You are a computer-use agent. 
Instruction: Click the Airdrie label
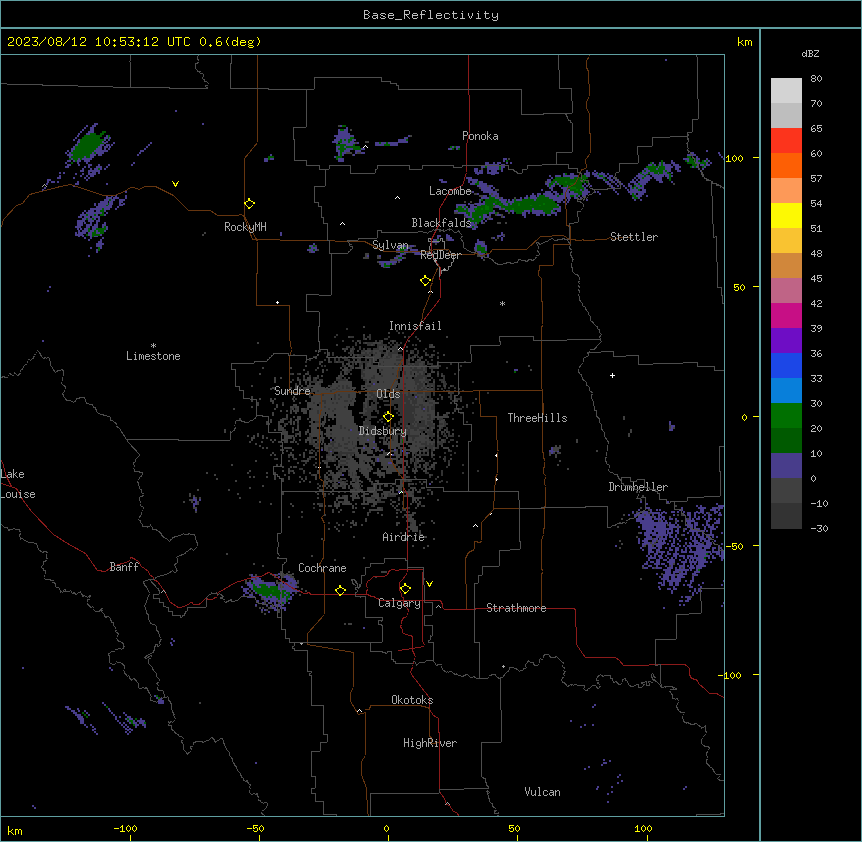(404, 537)
